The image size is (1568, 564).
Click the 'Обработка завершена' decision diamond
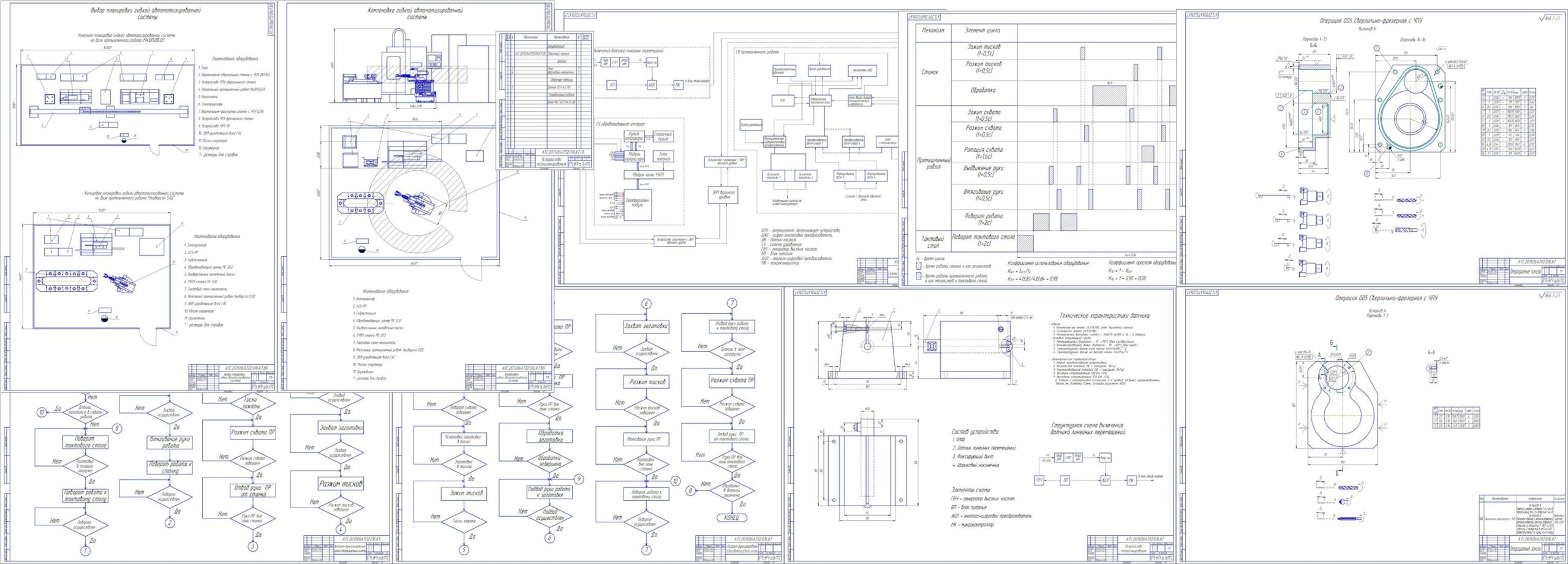click(550, 461)
